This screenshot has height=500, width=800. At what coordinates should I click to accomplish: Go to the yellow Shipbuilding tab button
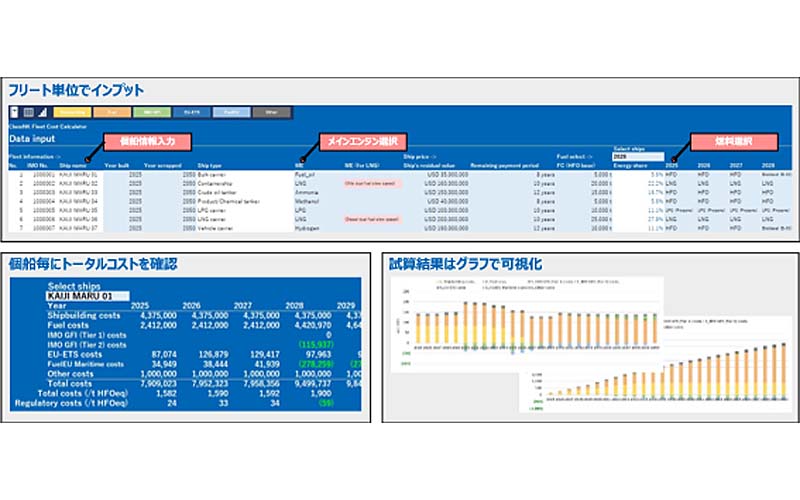(x=72, y=112)
